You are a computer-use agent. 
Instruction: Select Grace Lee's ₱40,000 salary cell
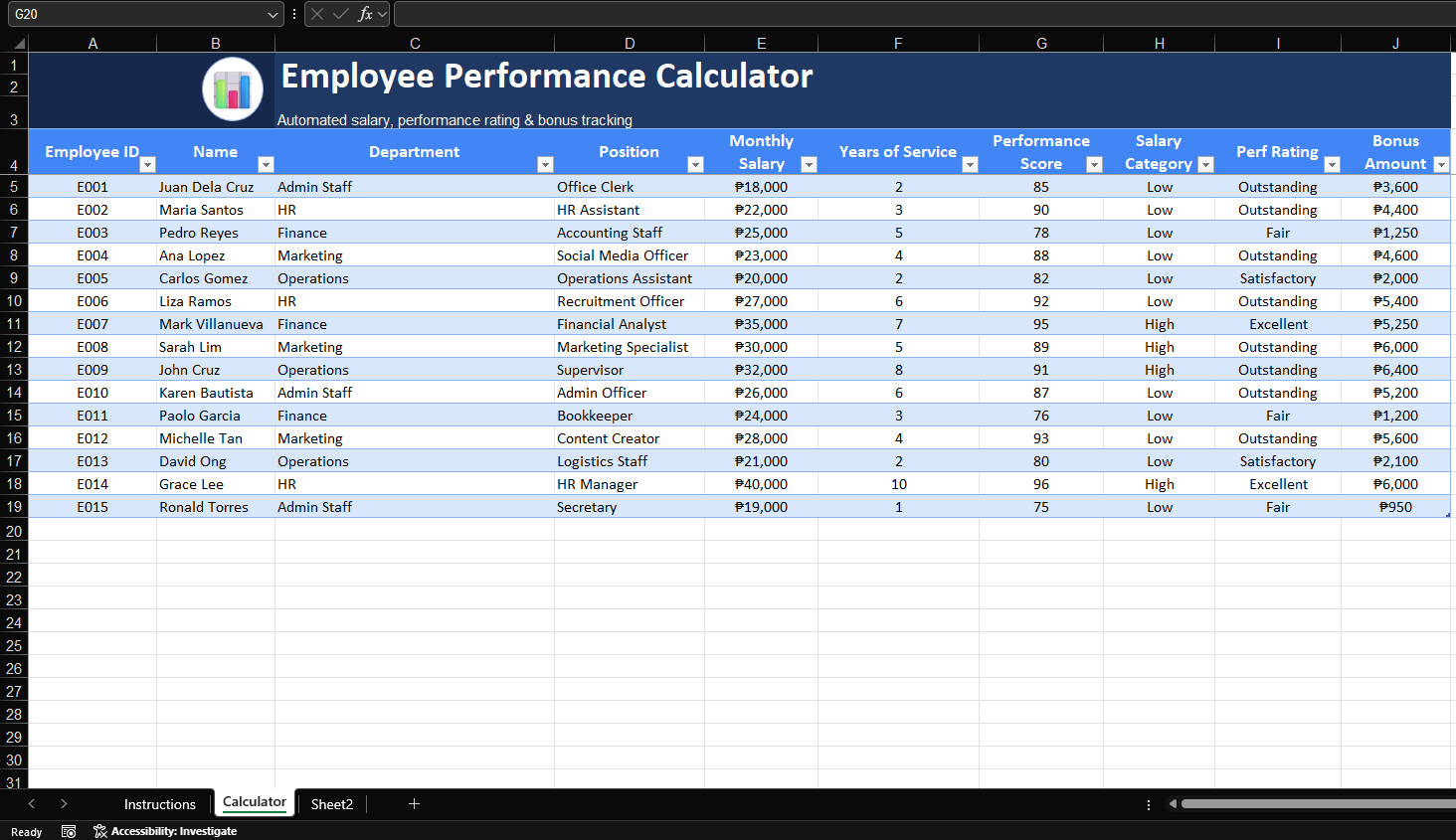pos(762,484)
